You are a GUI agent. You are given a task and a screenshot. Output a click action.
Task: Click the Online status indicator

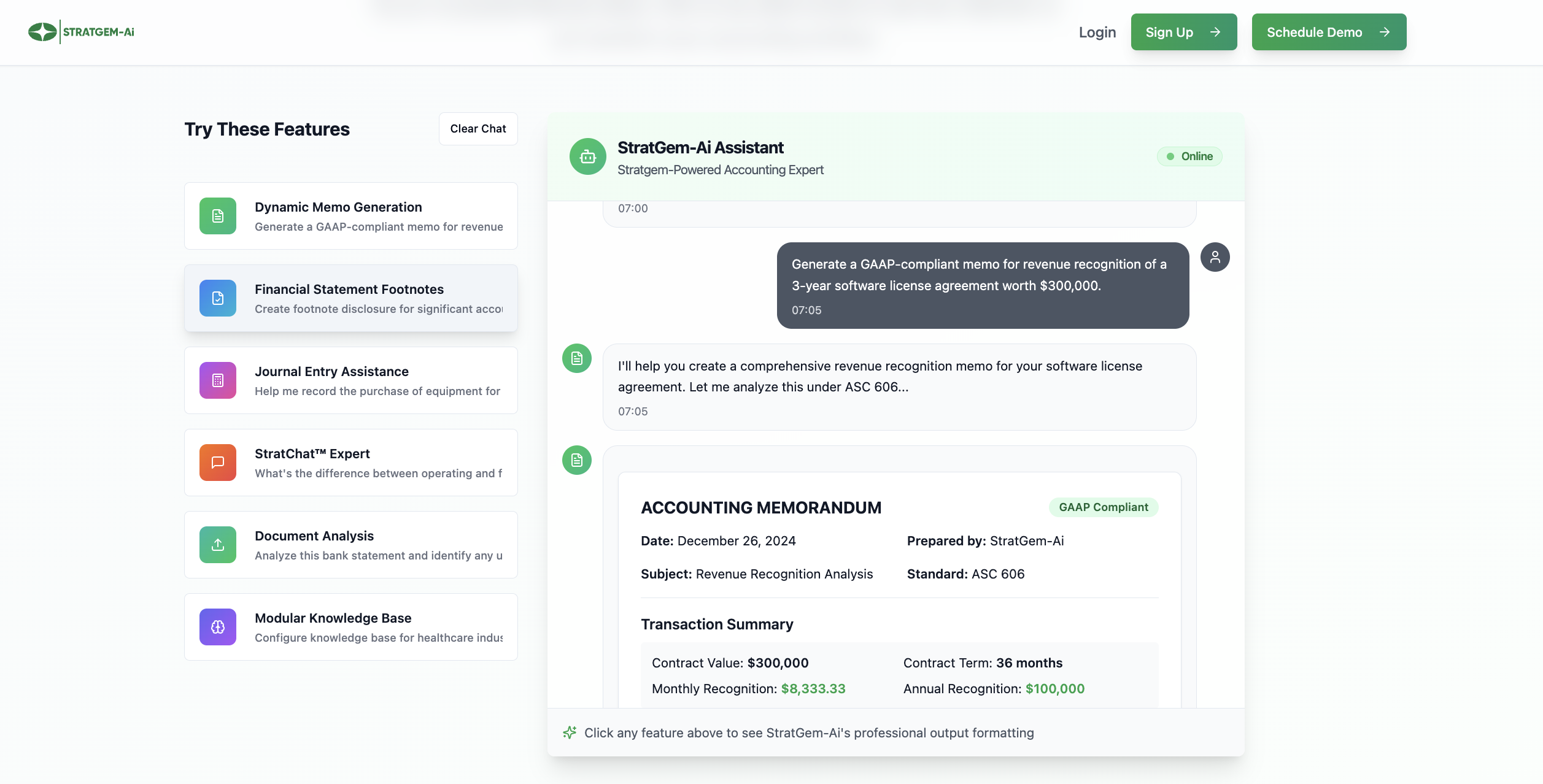point(1189,156)
